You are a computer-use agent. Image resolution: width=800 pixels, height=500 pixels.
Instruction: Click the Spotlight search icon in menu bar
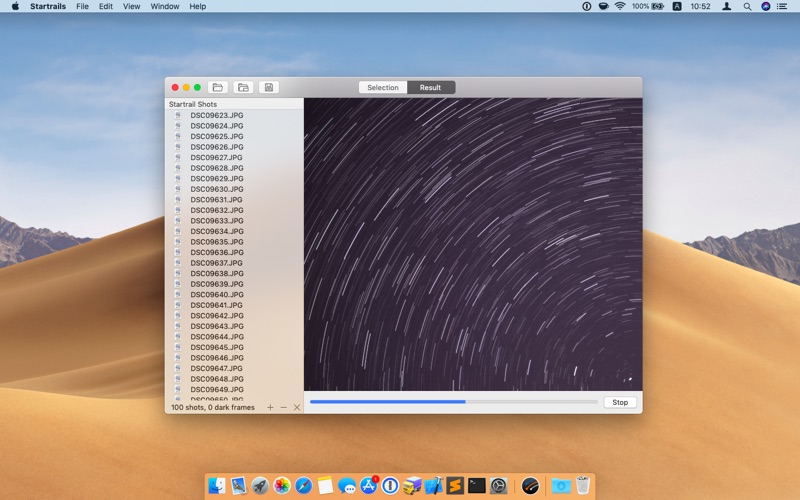coord(747,7)
